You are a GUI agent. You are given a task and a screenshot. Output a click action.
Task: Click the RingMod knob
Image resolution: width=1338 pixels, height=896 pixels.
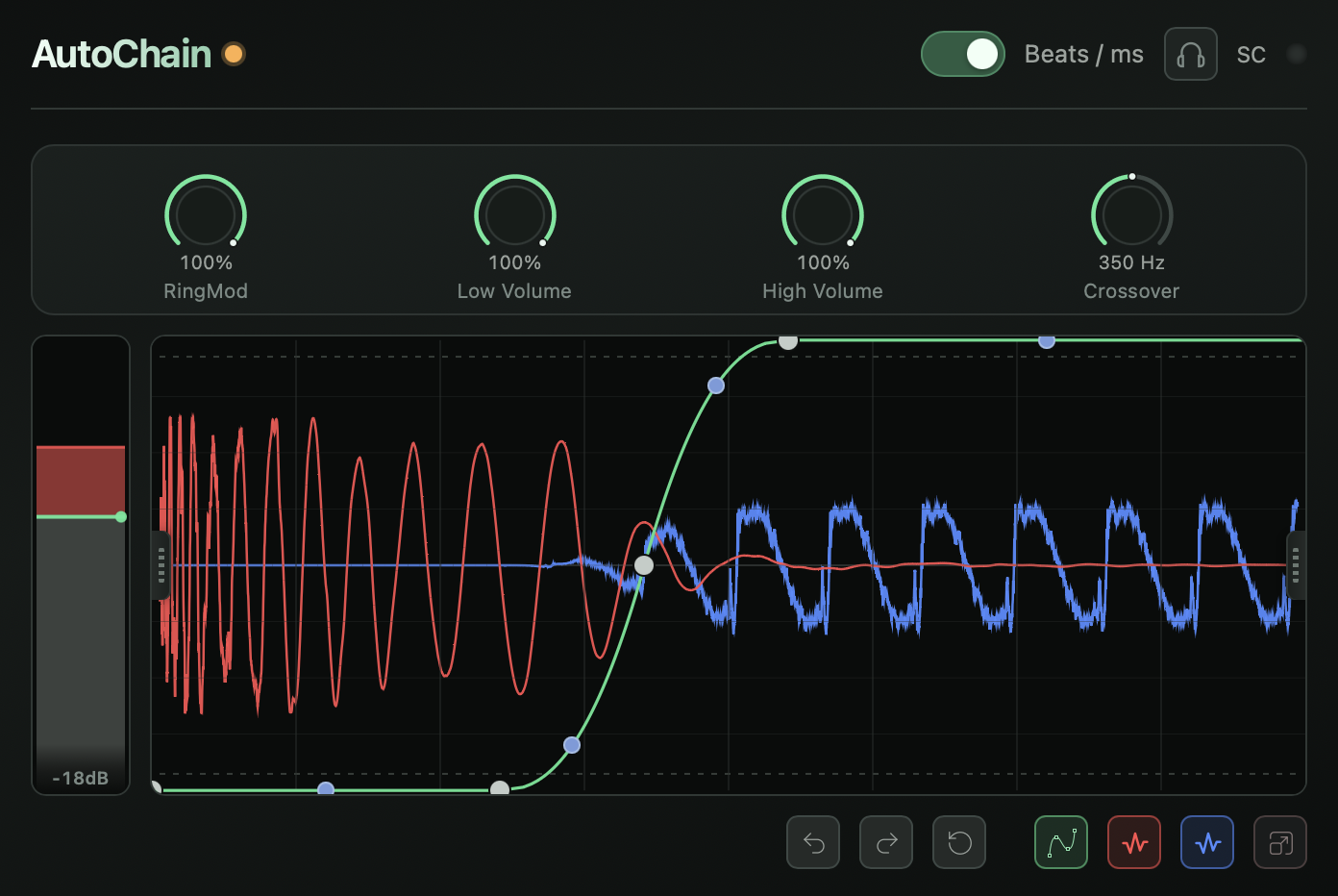(206, 215)
